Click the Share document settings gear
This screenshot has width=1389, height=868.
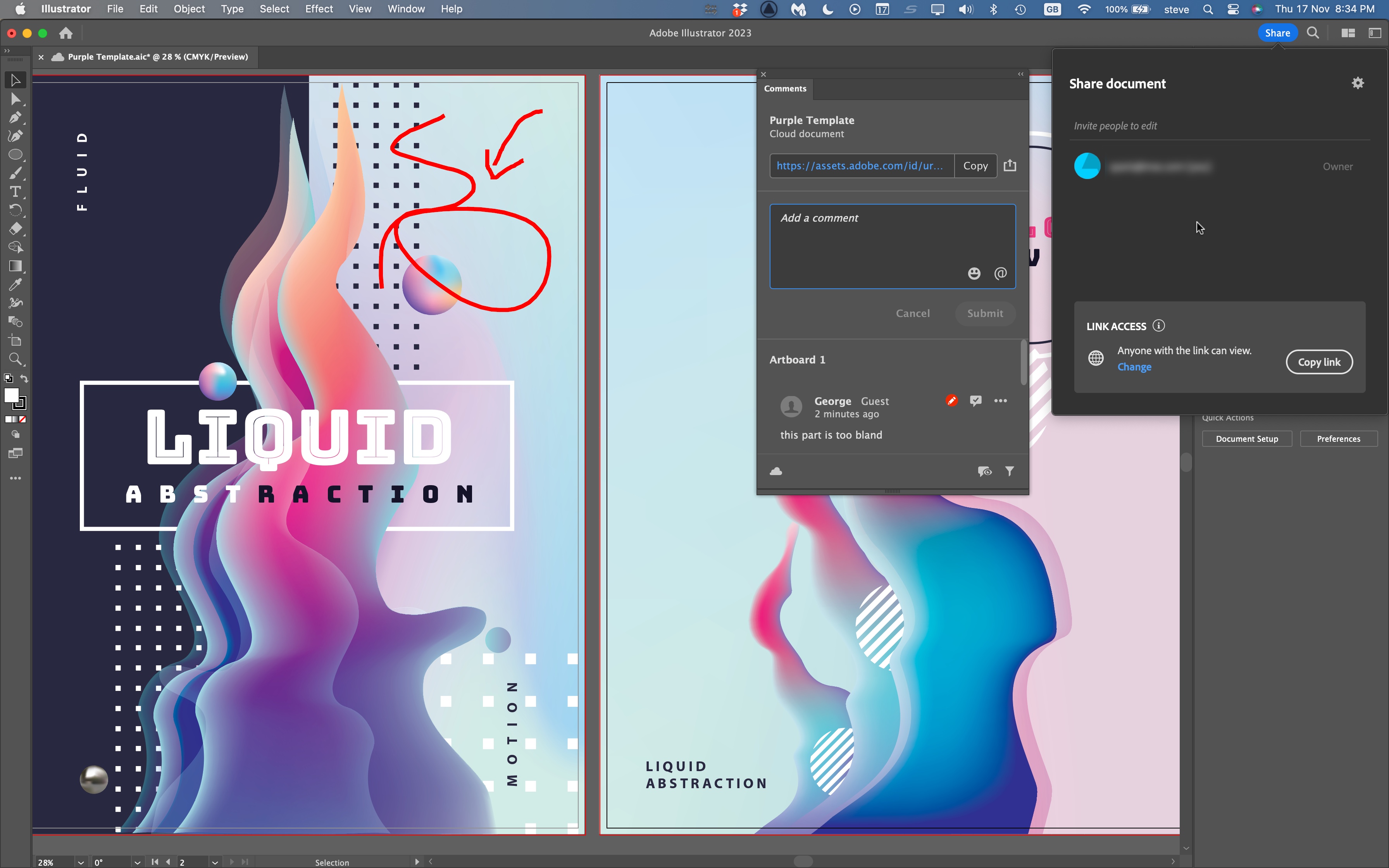point(1358,83)
